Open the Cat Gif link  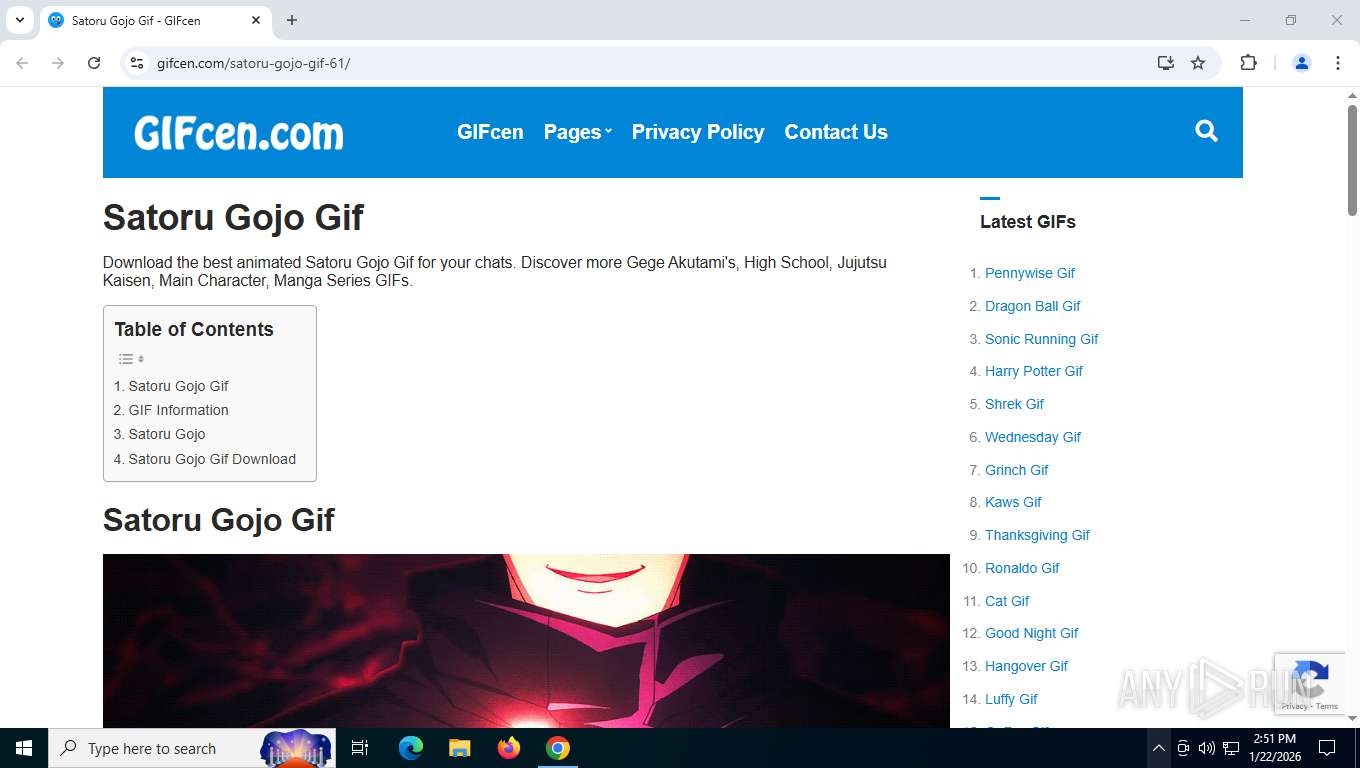tap(1007, 601)
